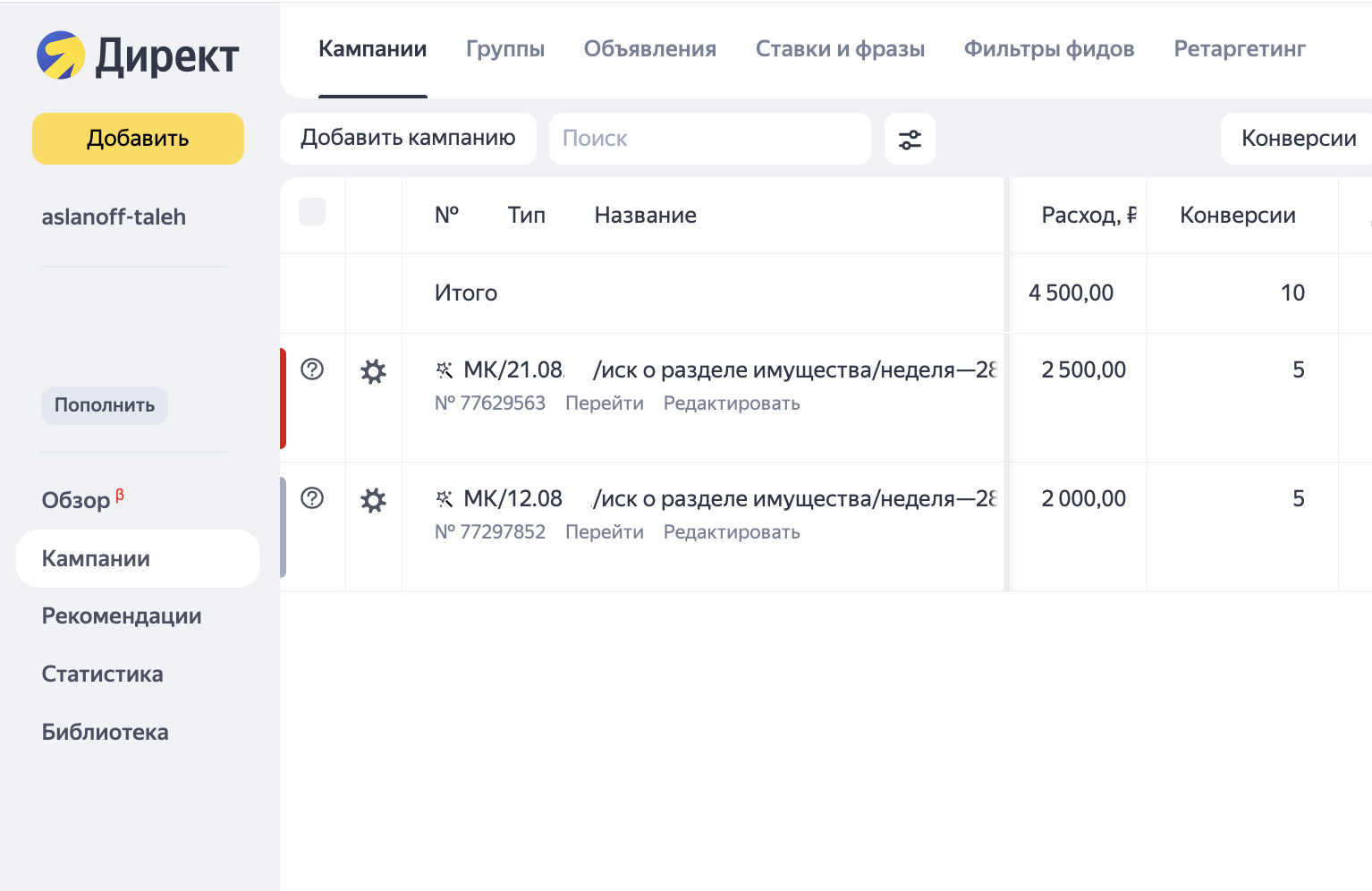The image size is (1372, 891).
Task: Click the Yandex Direct logo
Action: click(138, 55)
